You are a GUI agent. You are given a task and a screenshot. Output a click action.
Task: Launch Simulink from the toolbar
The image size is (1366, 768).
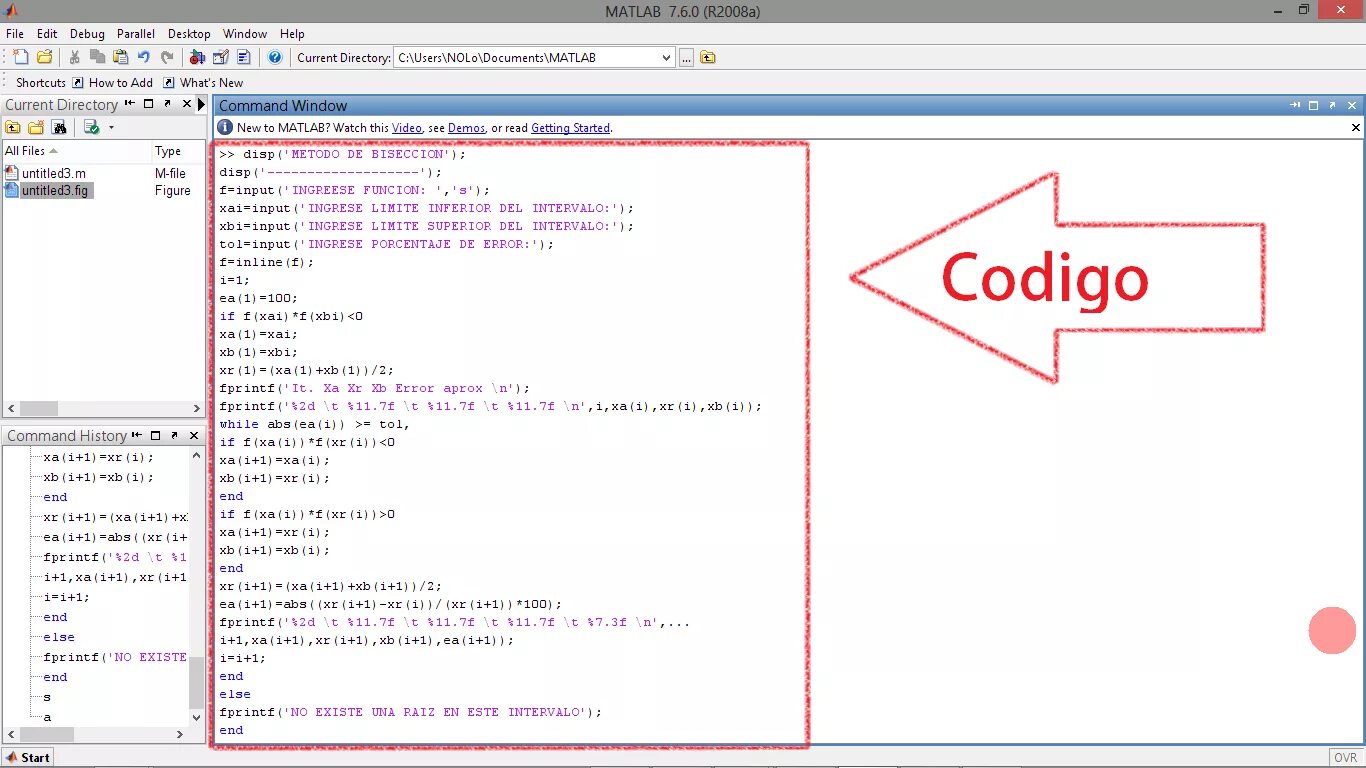197,57
